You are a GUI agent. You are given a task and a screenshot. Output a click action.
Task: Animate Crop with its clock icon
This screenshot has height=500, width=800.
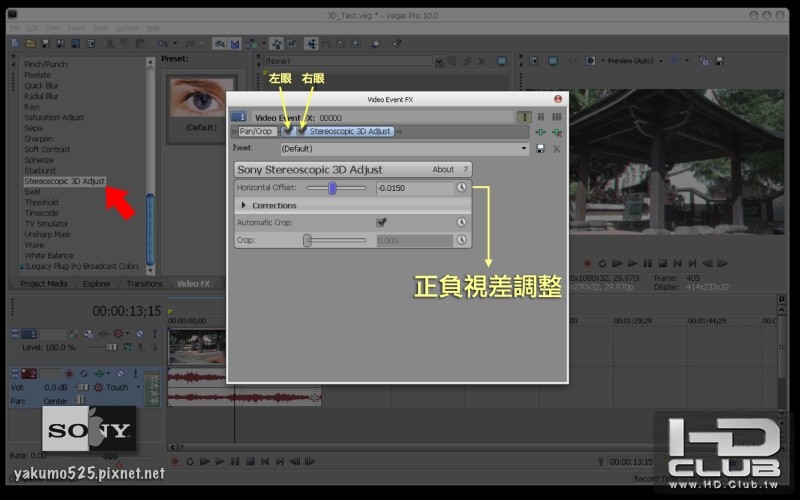tap(461, 240)
